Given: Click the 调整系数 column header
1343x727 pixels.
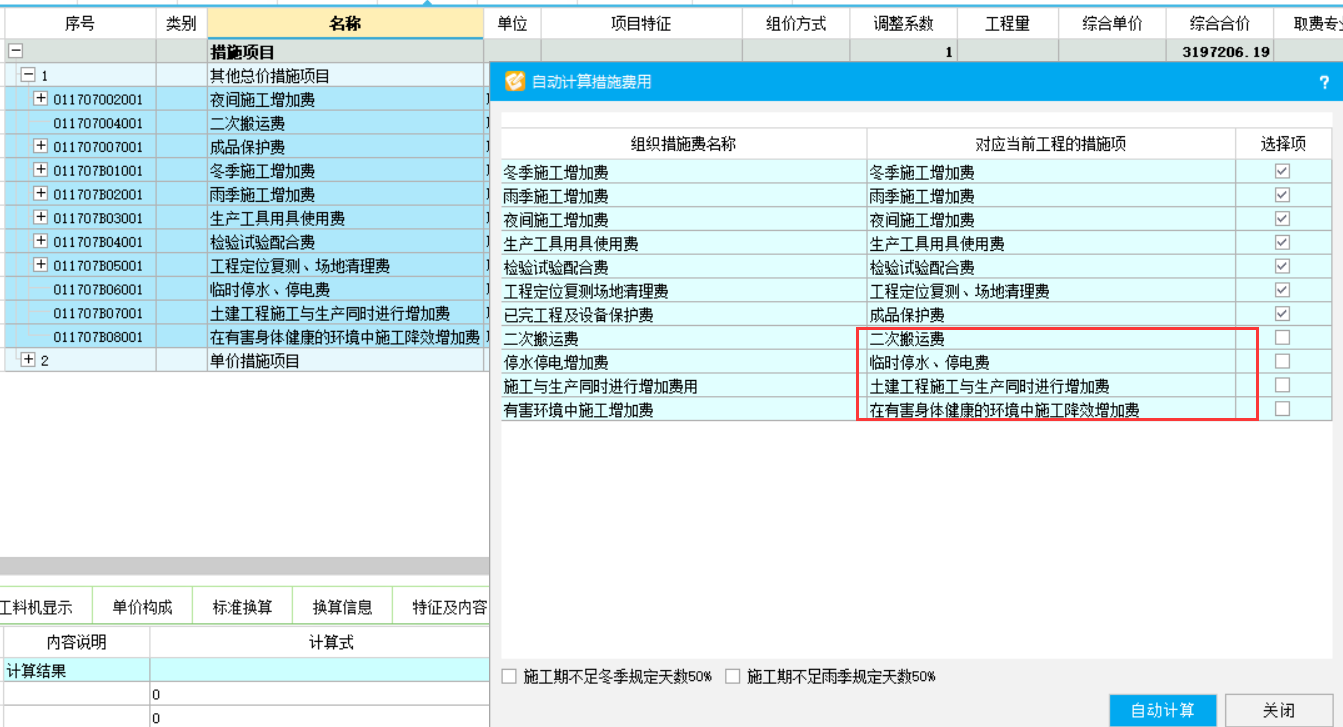Looking at the screenshot, I should tap(903, 24).
